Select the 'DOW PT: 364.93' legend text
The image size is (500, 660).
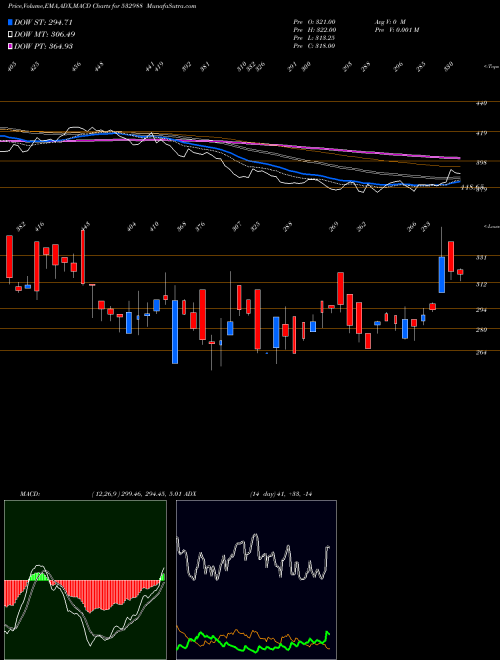pyautogui.click(x=44, y=46)
